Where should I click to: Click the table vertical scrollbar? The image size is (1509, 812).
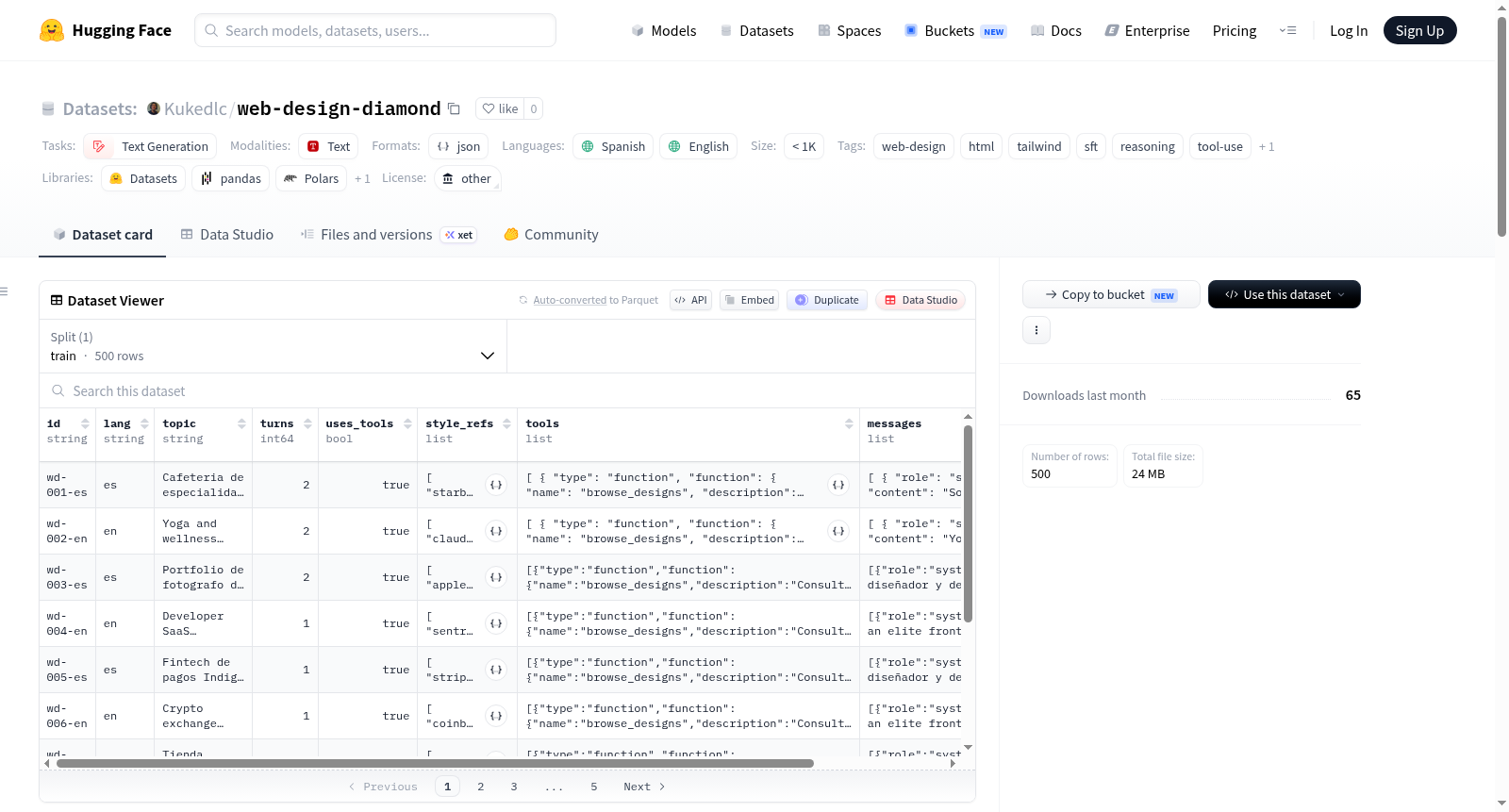click(x=968, y=523)
